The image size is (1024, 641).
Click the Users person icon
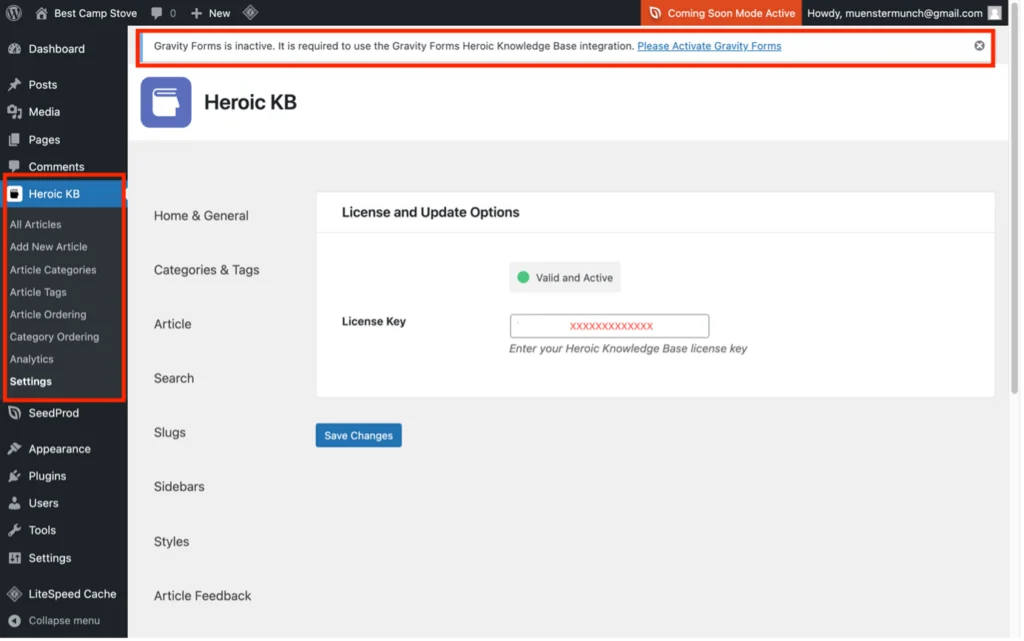click(x=14, y=503)
